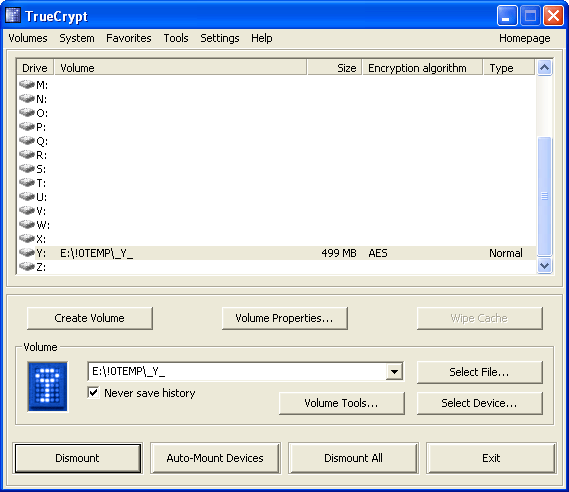Click Type column header

tap(509, 68)
